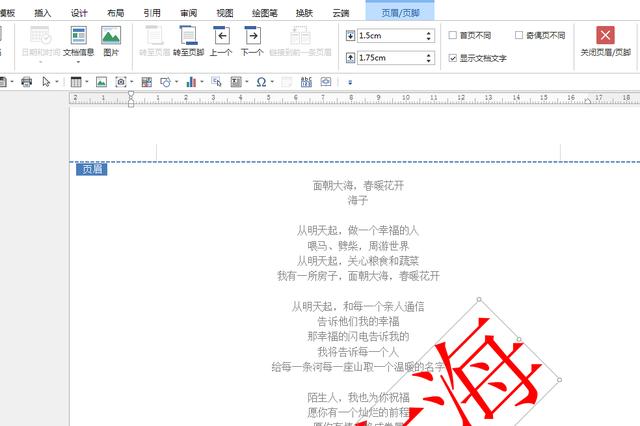Click the save icon at toolbar left edge
Viewport: 640px width, 426px height.
click(x=3, y=82)
